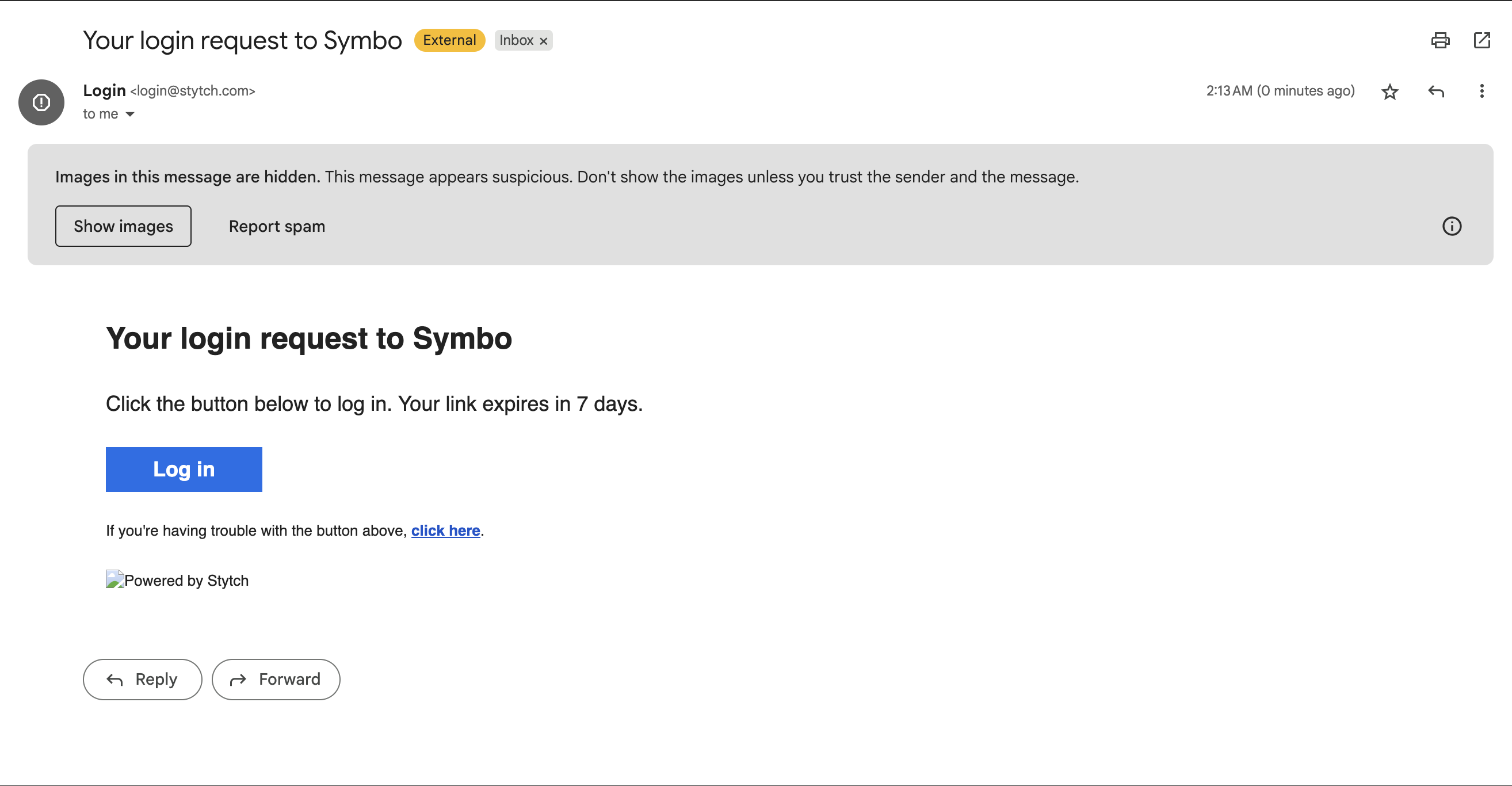This screenshot has width=1512, height=786.
Task: Click the sender's warning avatar icon
Action: click(x=41, y=102)
